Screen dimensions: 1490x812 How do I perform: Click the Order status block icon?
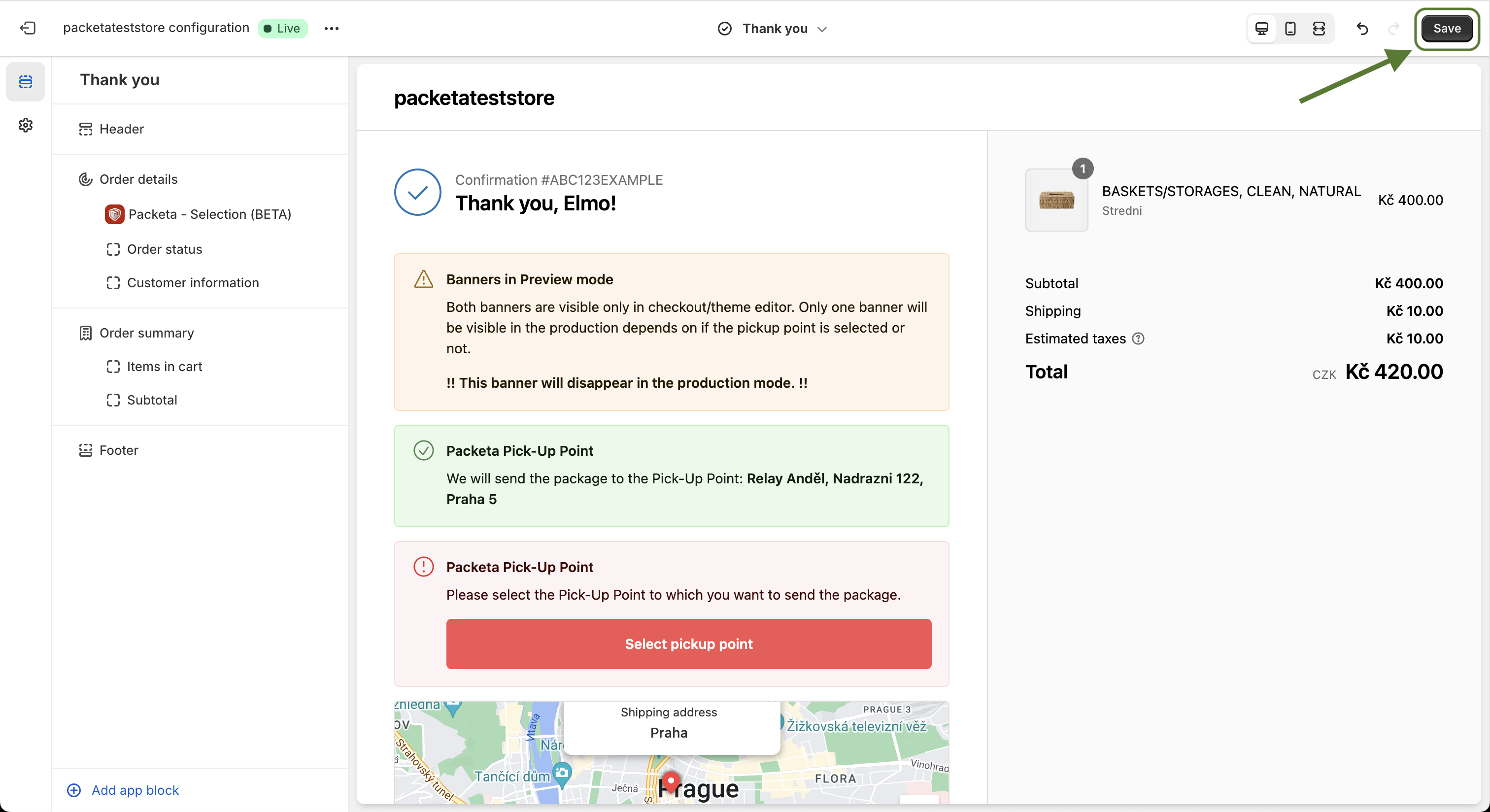pyautogui.click(x=113, y=249)
